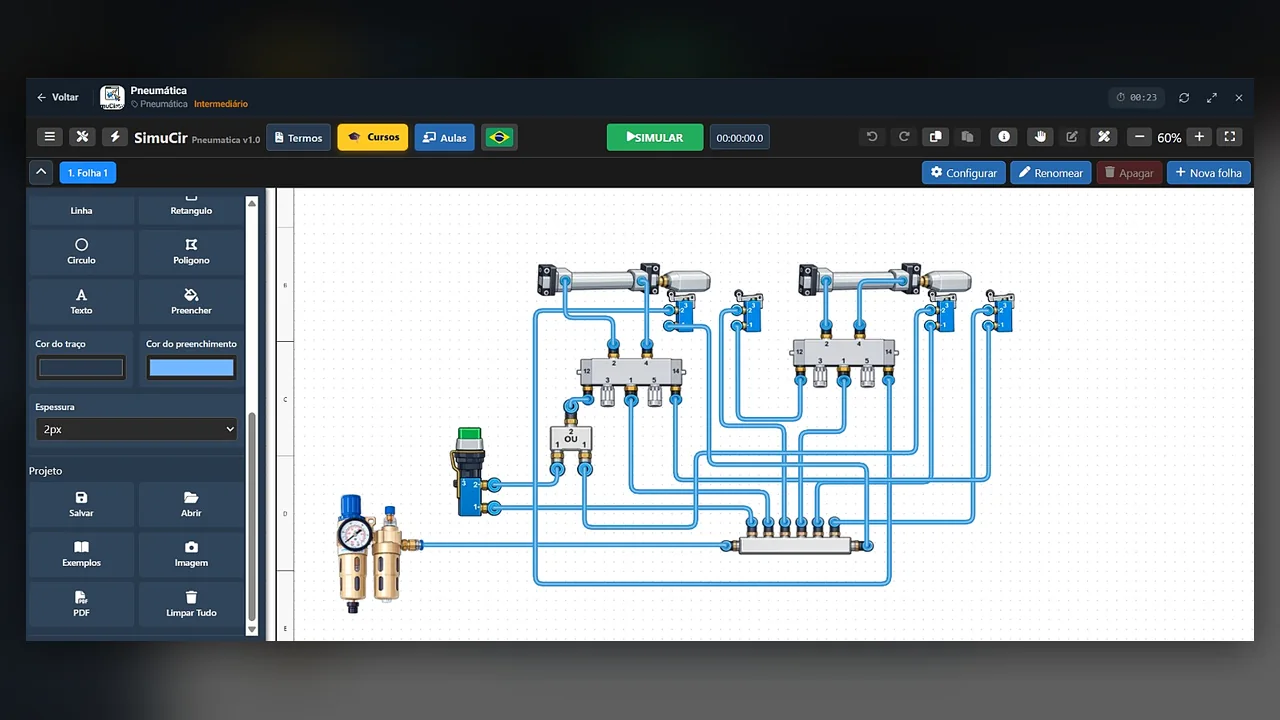Screen dimensions: 1280x720
Task: Add a sheet with Nova folha
Action: point(1209,173)
